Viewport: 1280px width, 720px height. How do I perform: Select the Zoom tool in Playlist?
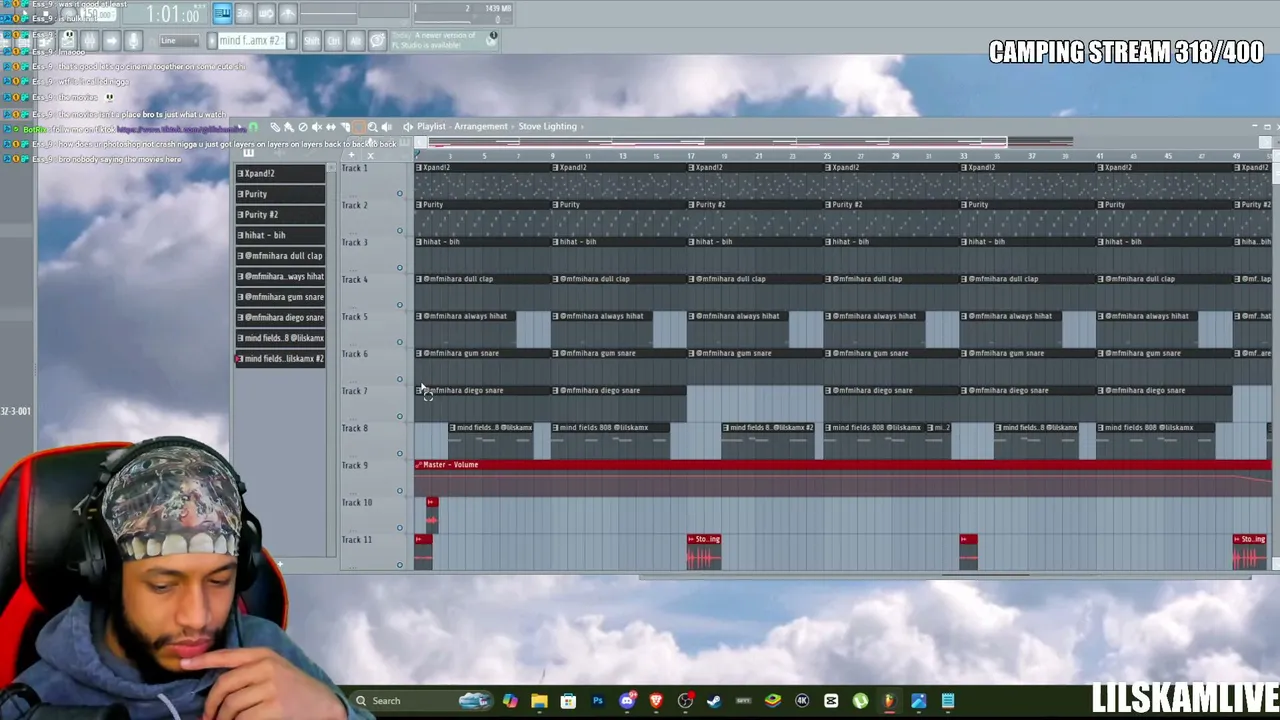click(373, 127)
